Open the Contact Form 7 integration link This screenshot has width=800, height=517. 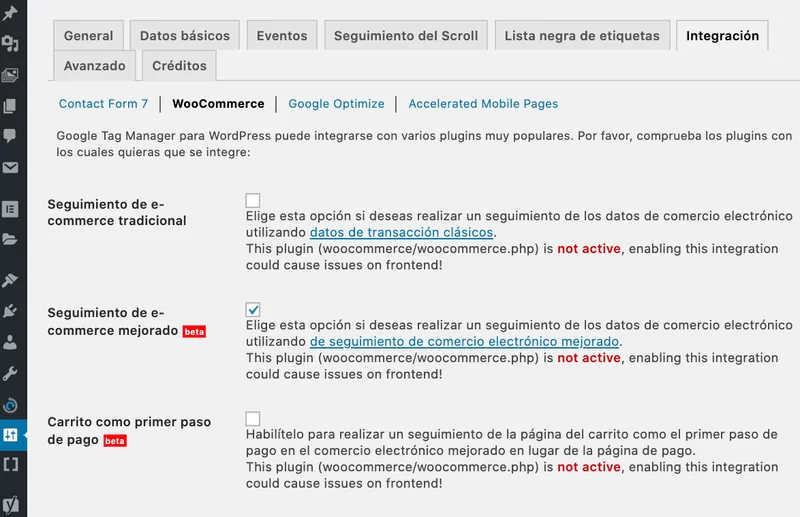pyautogui.click(x=104, y=104)
